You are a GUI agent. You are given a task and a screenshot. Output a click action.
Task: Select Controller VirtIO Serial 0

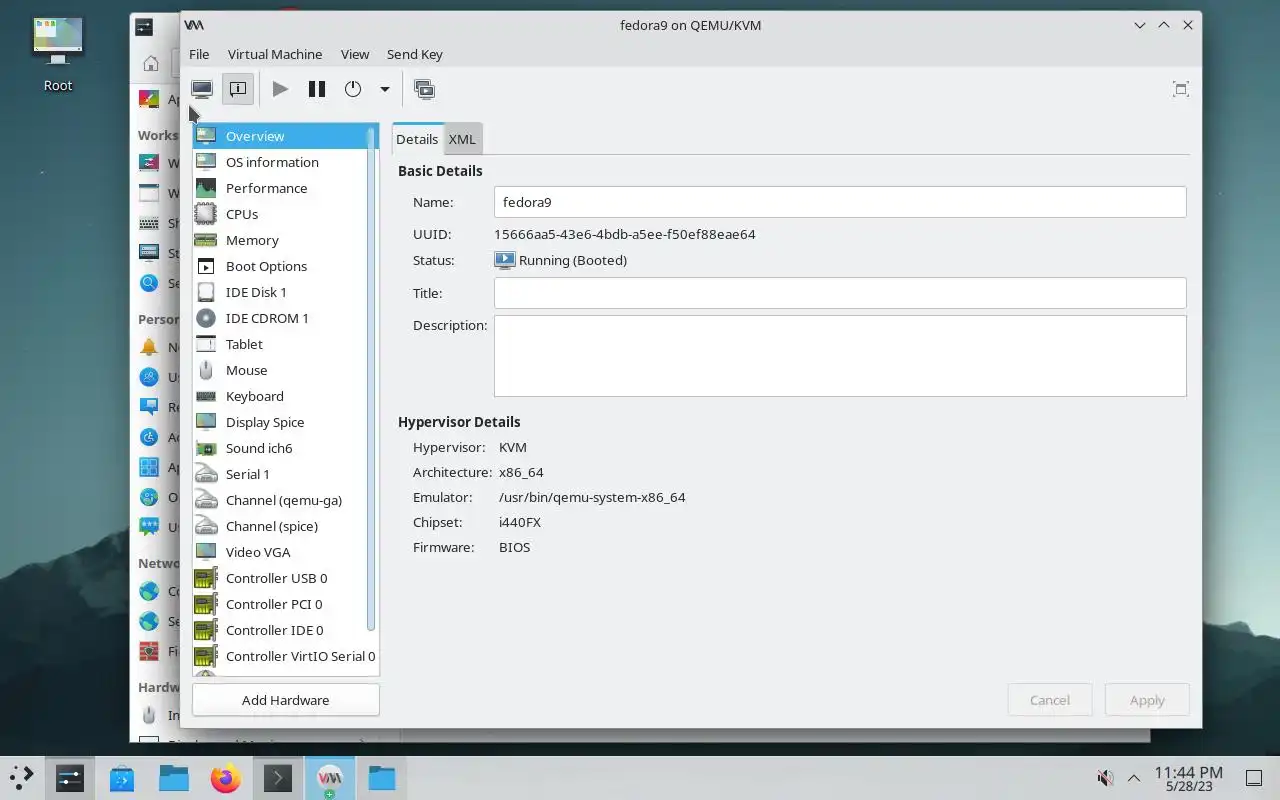(x=286, y=656)
